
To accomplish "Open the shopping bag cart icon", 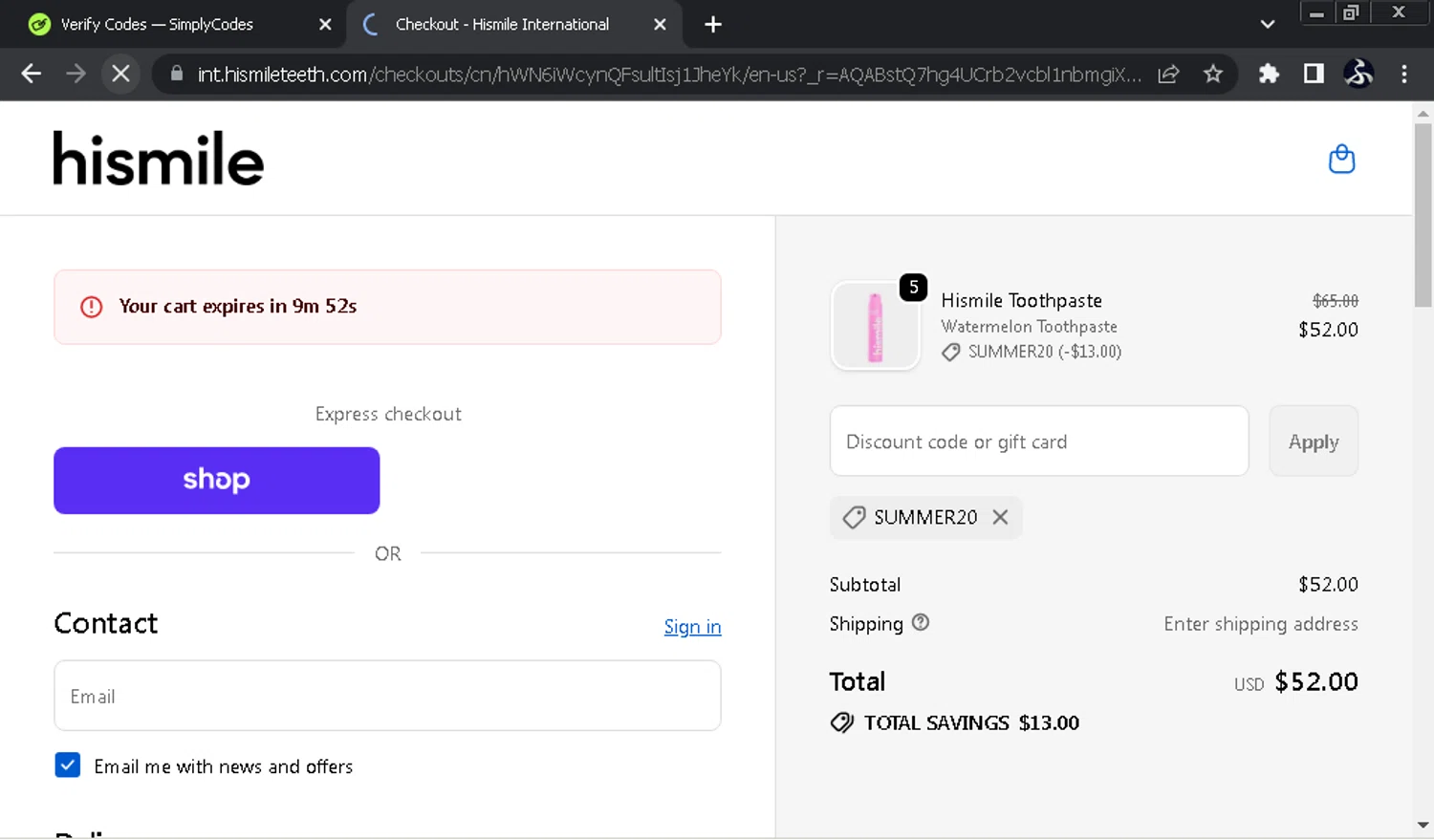I will (1341, 159).
